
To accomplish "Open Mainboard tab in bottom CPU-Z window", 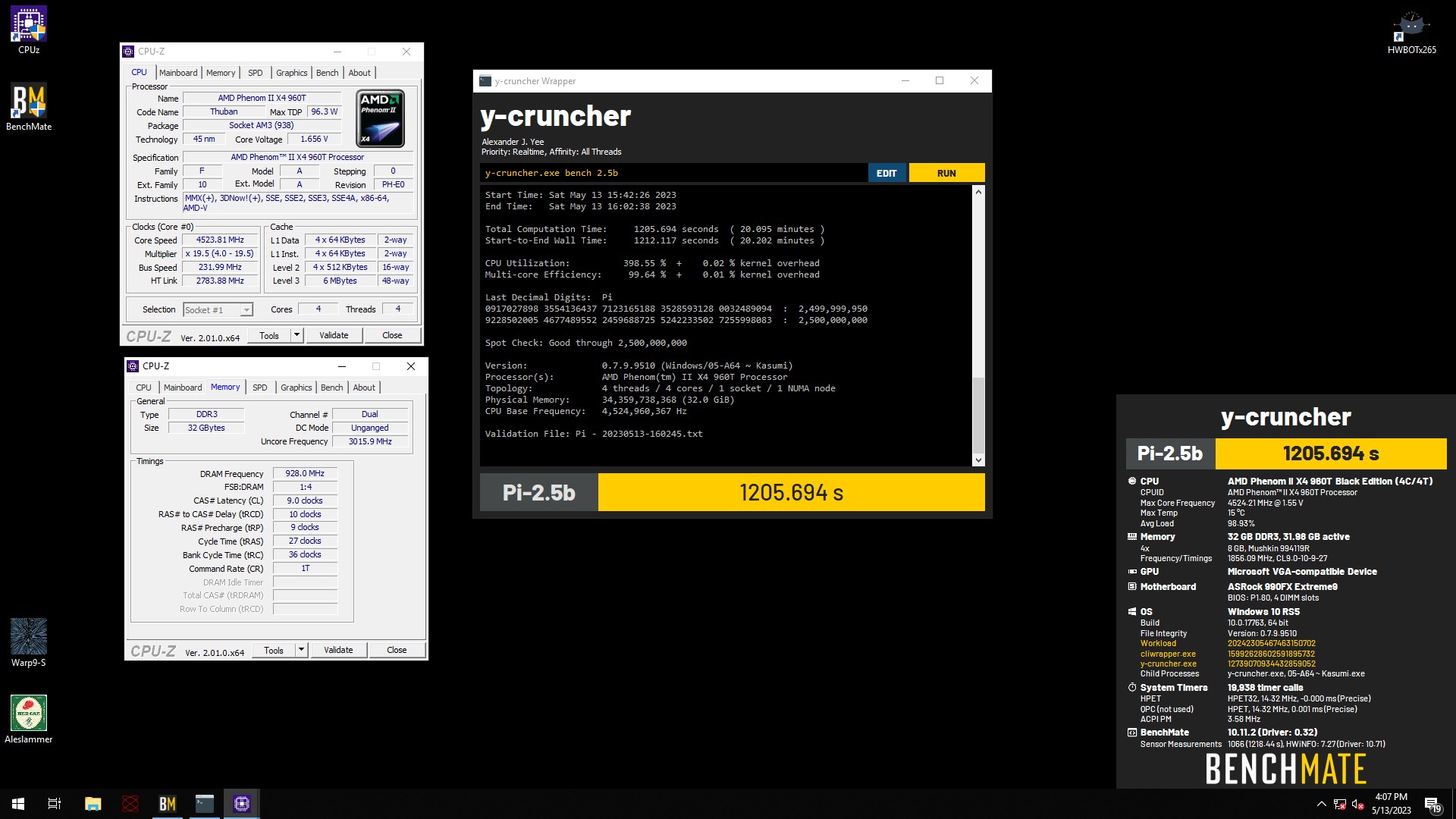I will pos(183,388).
